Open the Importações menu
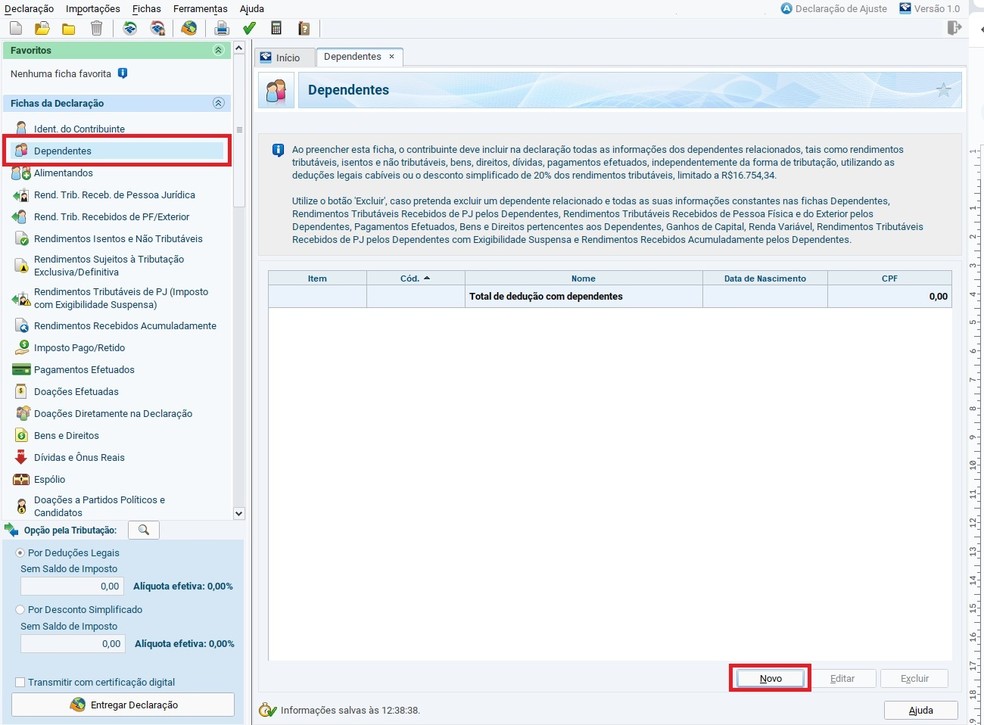984x725 pixels. 93,9
